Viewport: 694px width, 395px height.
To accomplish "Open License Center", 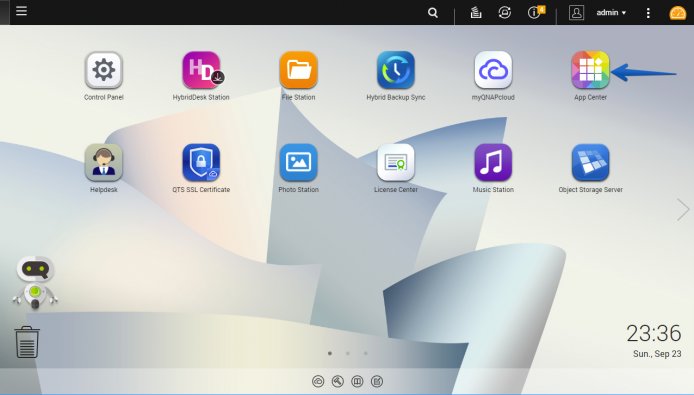I will pyautogui.click(x=396, y=162).
